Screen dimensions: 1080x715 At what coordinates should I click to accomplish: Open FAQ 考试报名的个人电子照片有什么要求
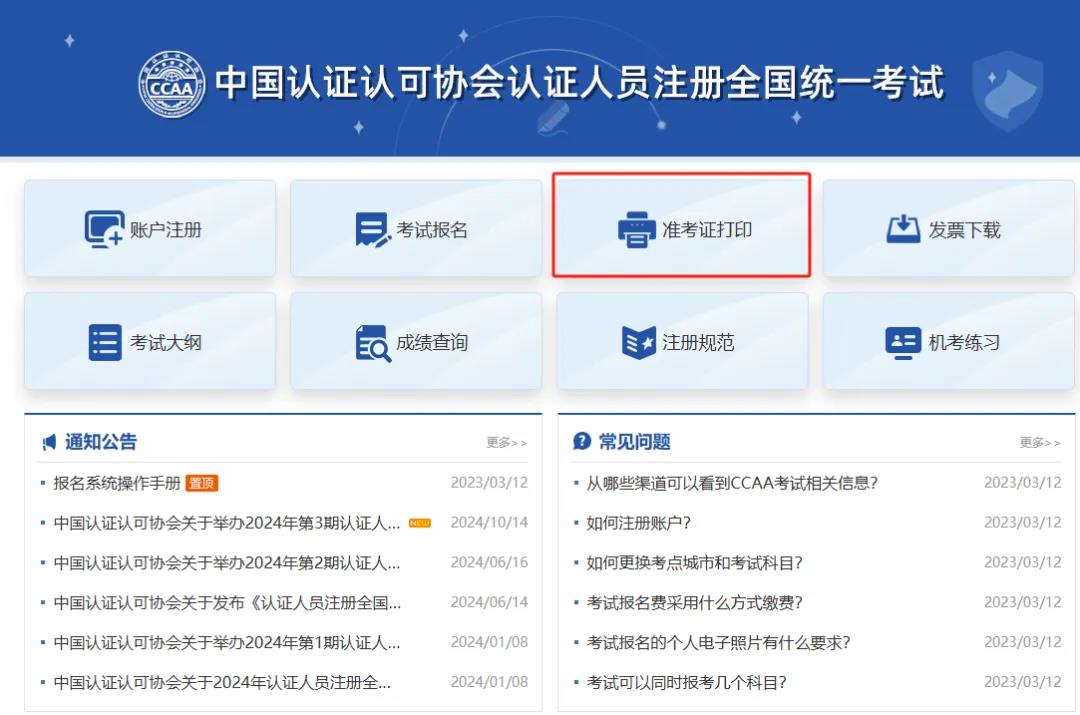tap(718, 643)
